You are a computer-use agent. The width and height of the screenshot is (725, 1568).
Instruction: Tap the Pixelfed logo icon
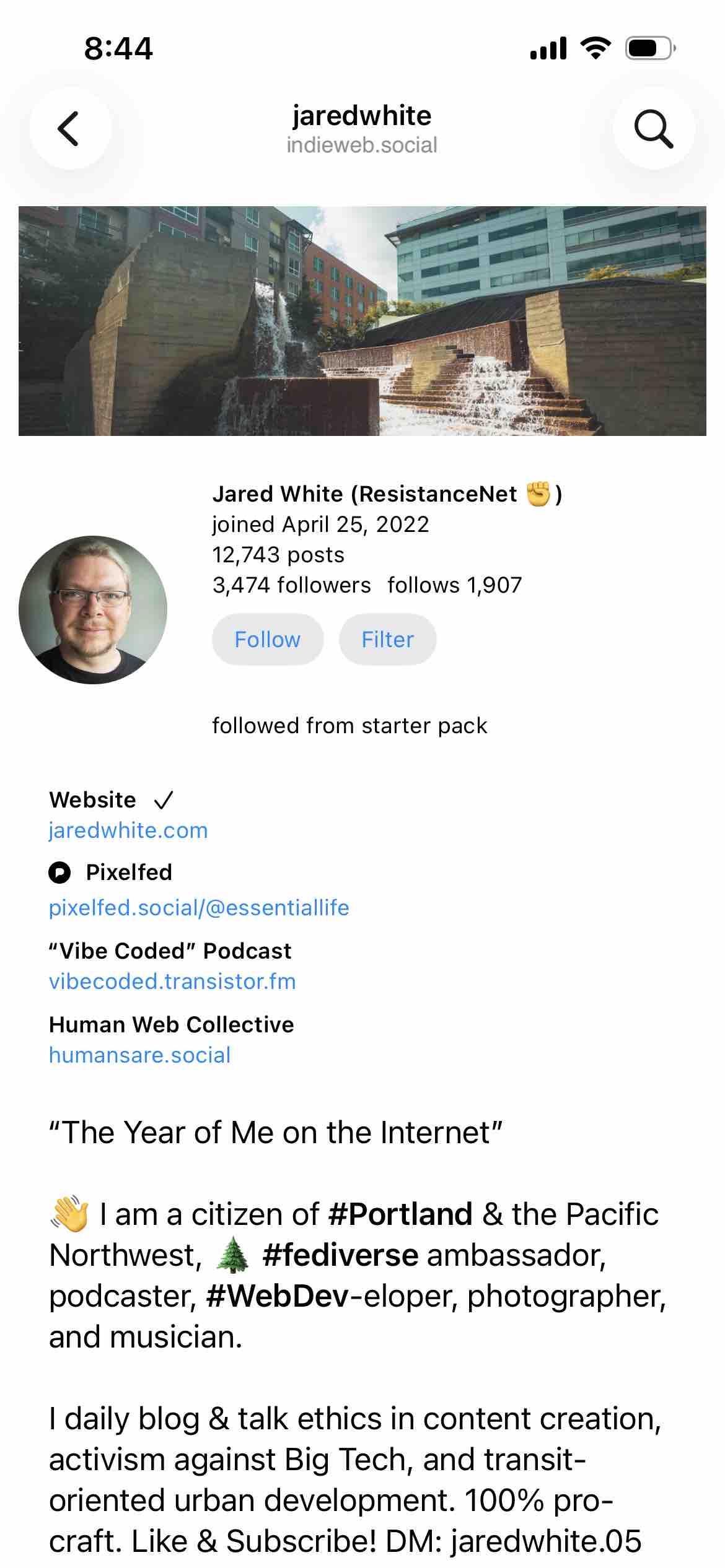(60, 873)
